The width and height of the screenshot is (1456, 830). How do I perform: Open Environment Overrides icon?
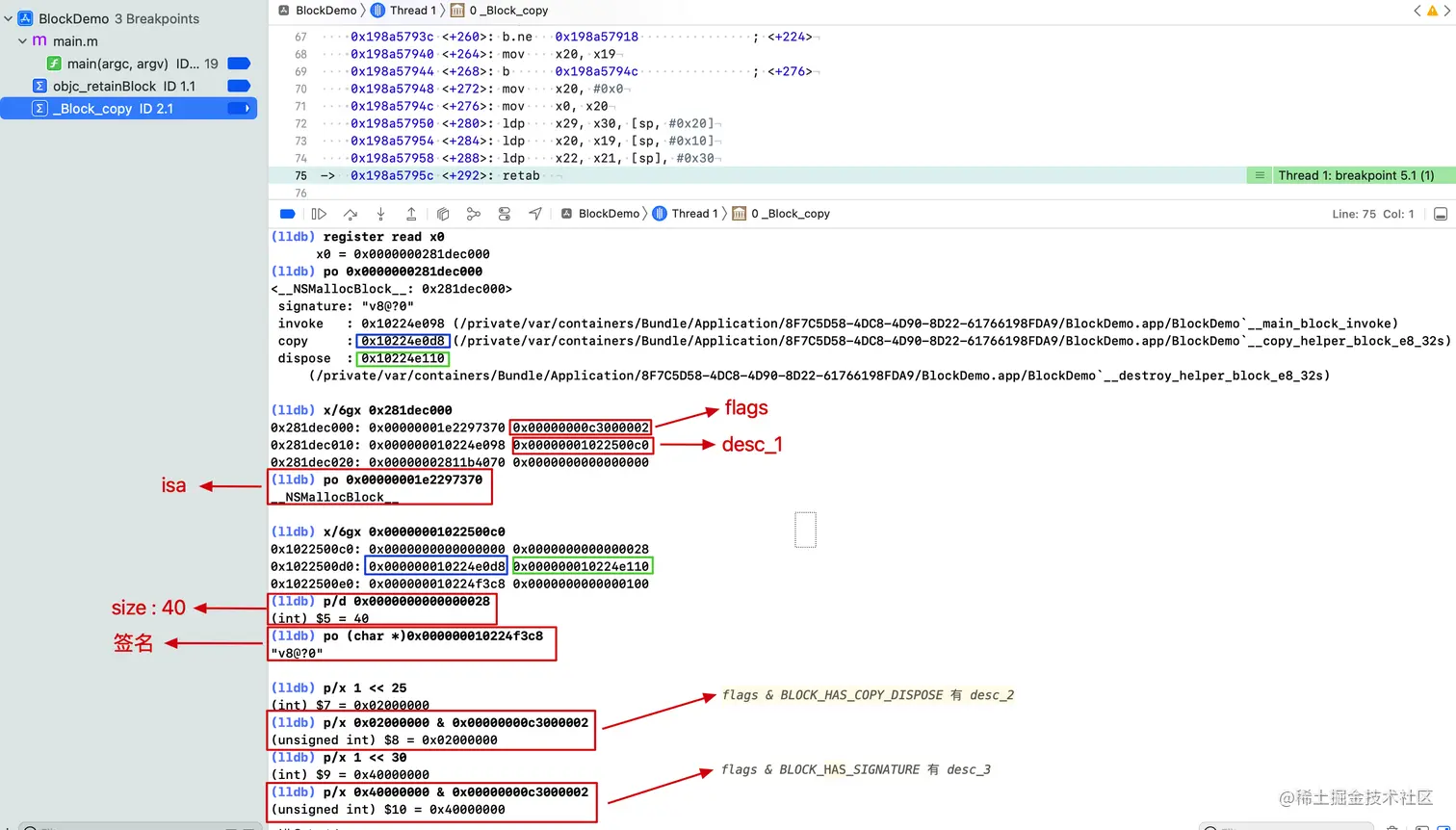pyautogui.click(x=505, y=214)
